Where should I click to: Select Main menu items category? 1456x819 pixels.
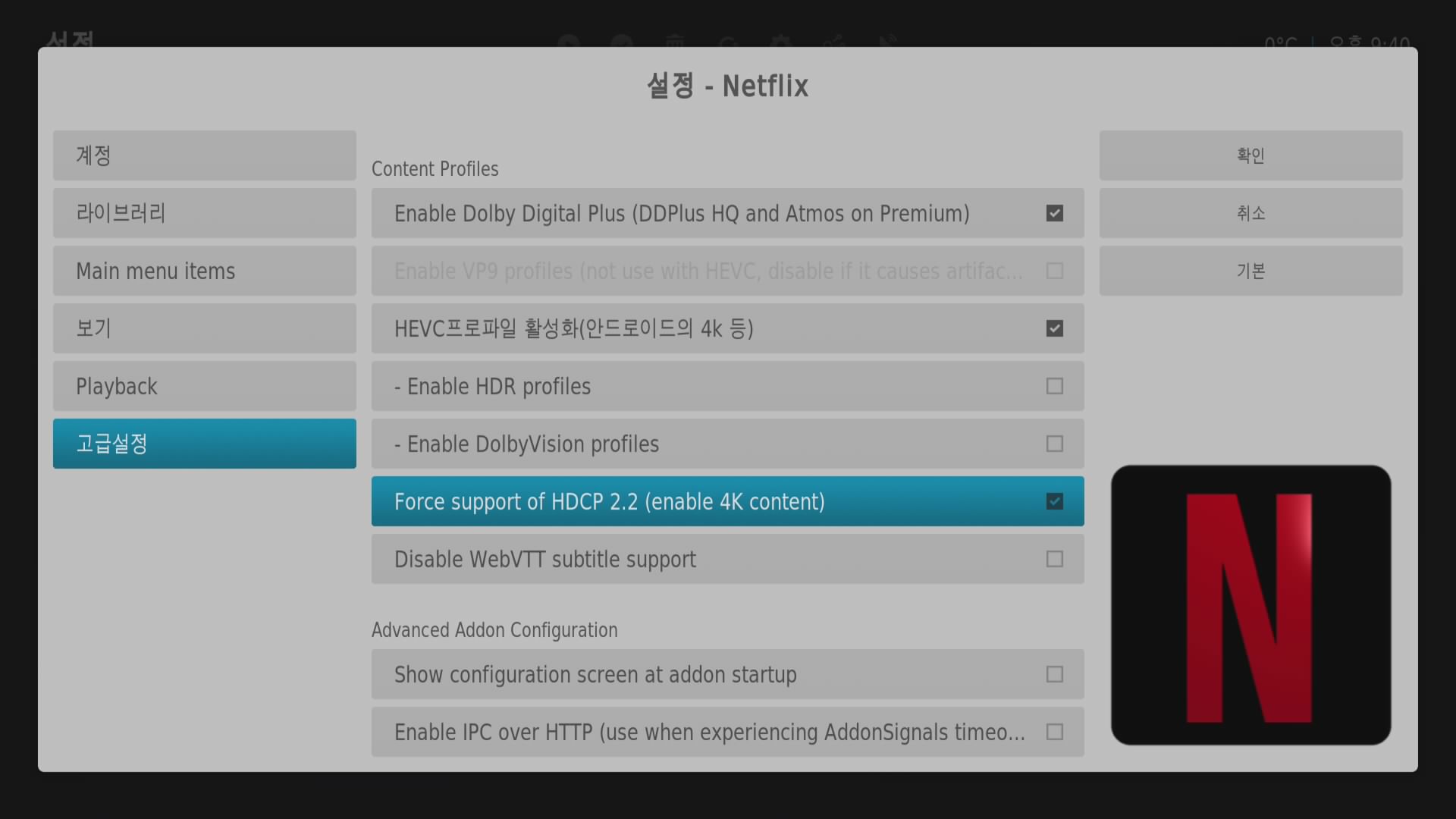(204, 271)
